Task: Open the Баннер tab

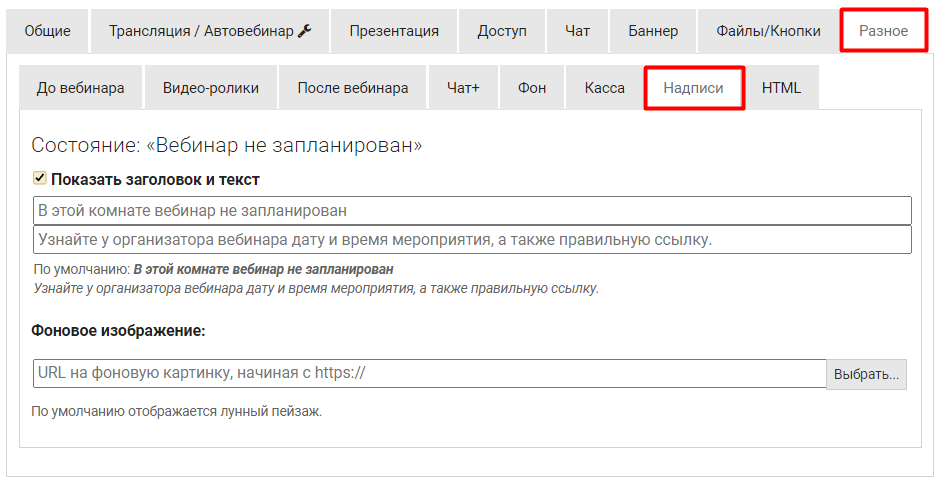Action: [x=653, y=31]
